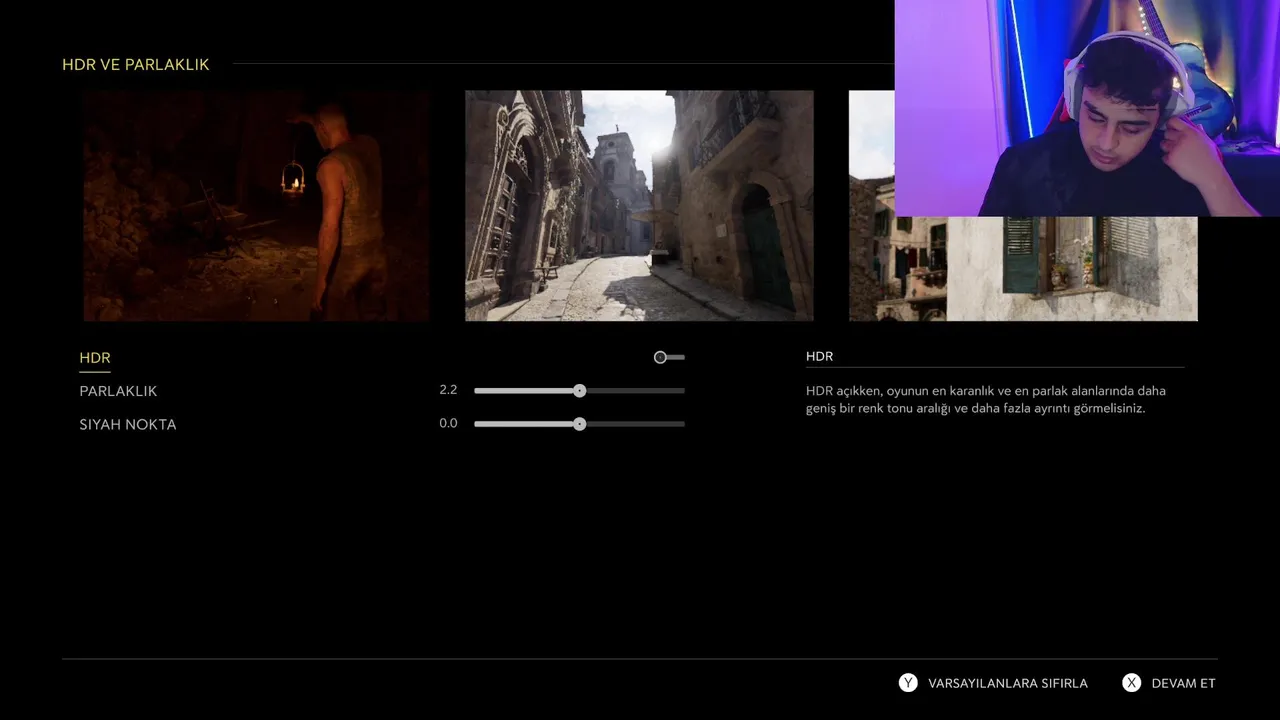Select the SIYAH NOKTA setting label

(x=128, y=424)
